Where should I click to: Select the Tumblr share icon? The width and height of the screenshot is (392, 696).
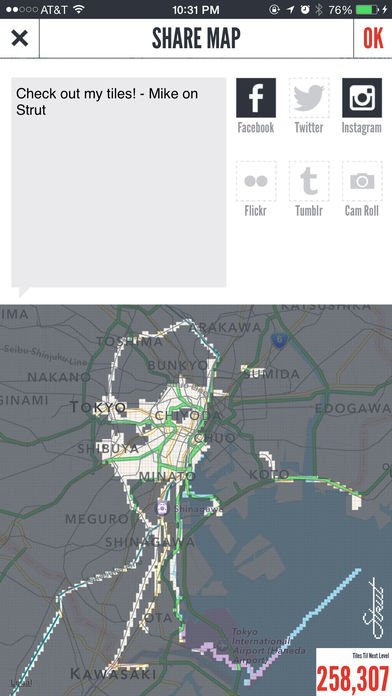tap(309, 181)
